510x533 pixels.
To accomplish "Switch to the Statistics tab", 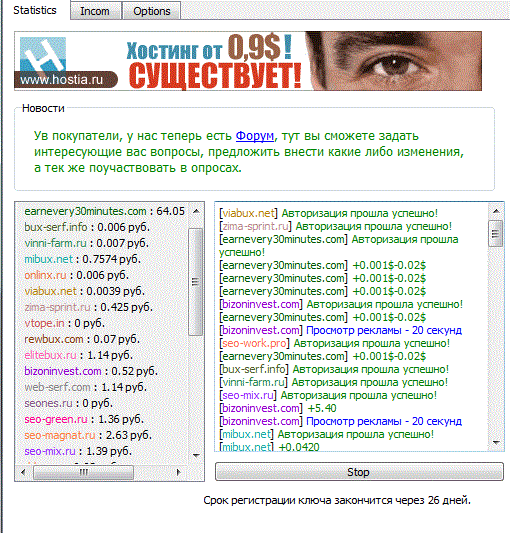I will [x=35, y=10].
